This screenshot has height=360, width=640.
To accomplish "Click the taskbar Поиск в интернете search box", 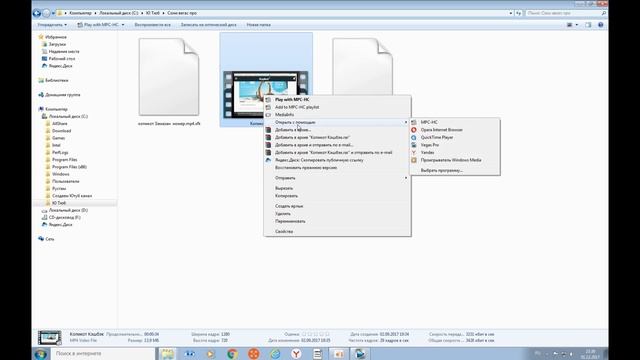I will (104, 353).
